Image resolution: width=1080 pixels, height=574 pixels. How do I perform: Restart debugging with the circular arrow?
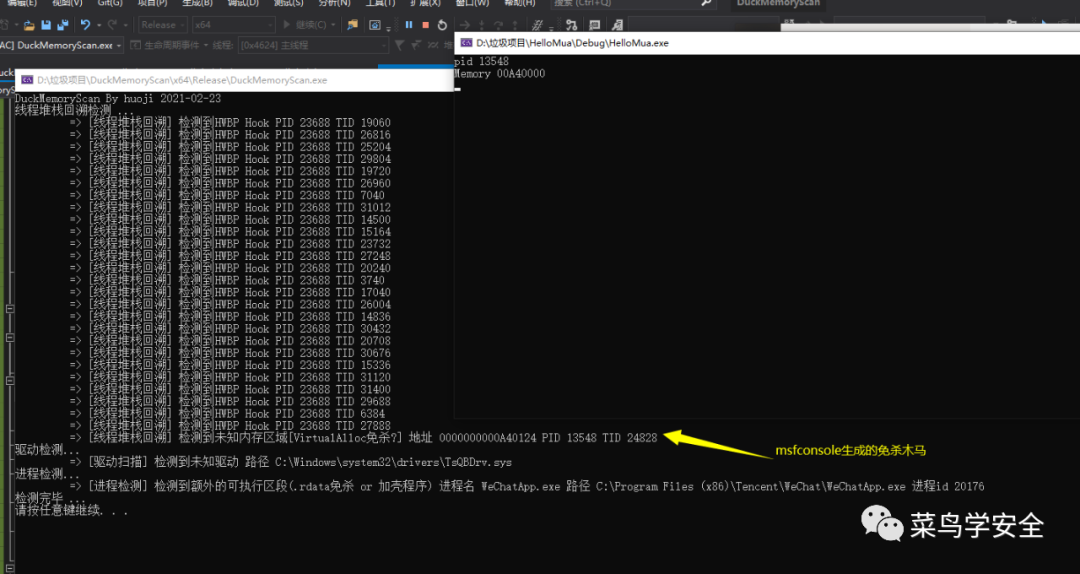click(x=442, y=25)
